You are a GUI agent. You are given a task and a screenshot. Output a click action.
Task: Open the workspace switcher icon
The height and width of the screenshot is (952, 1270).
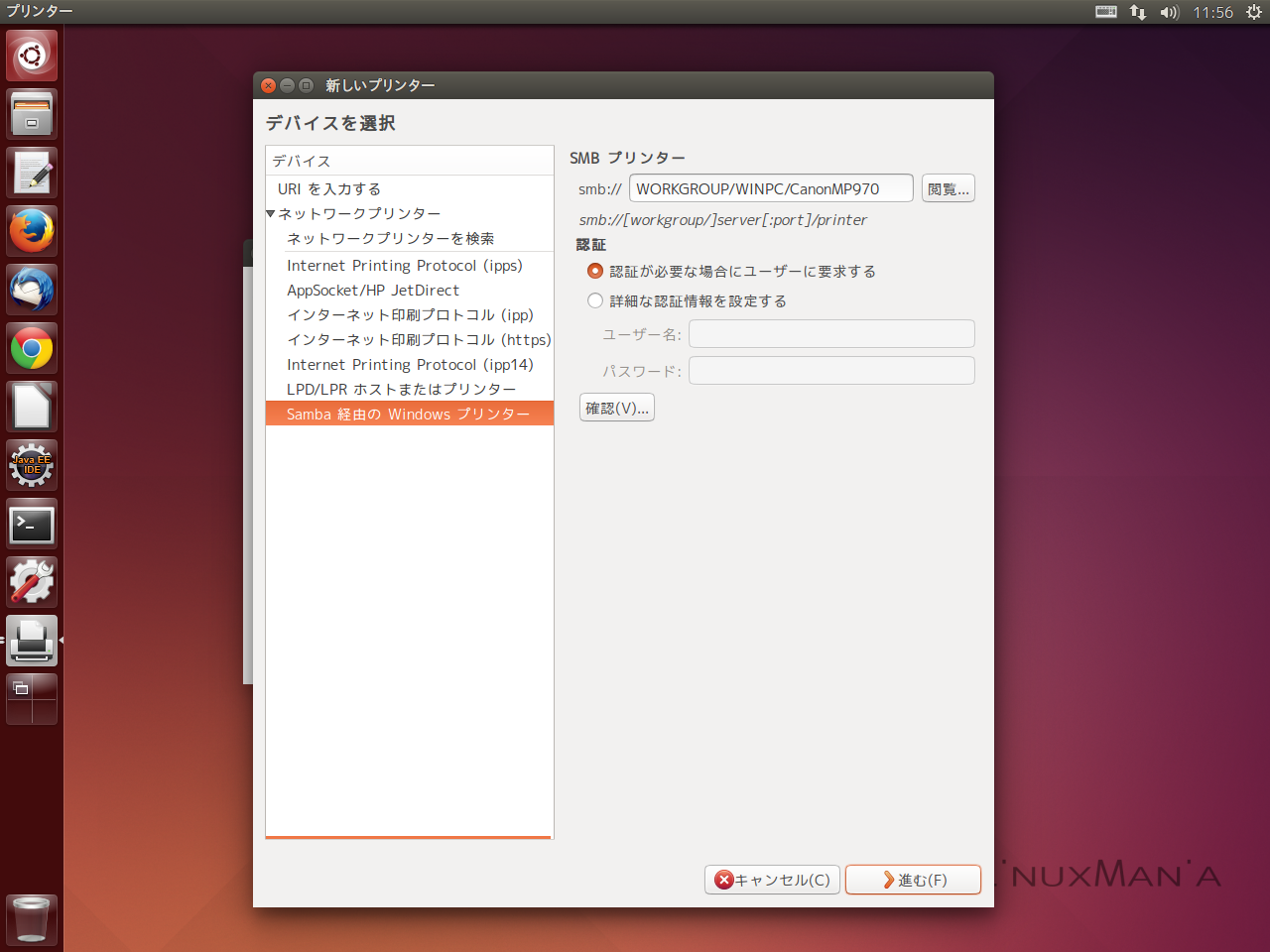click(32, 699)
